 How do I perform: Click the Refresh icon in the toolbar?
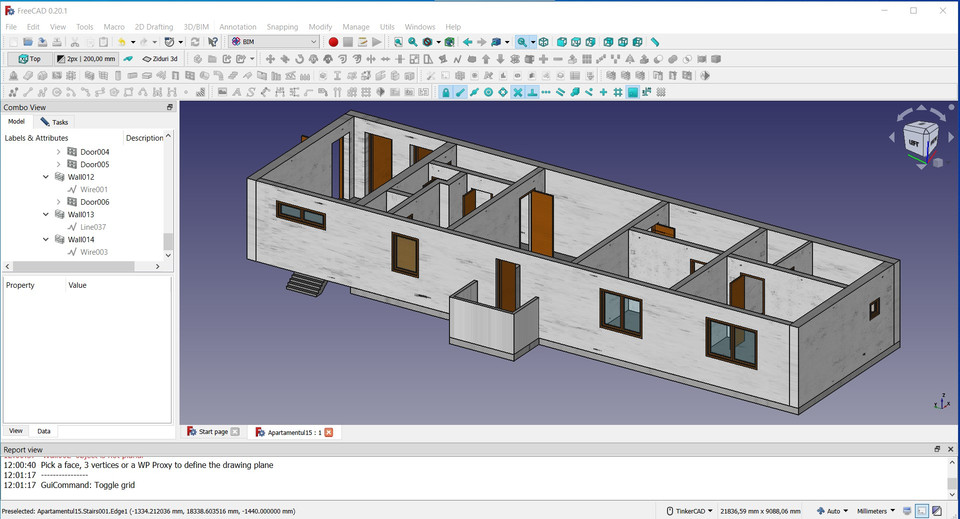point(195,42)
